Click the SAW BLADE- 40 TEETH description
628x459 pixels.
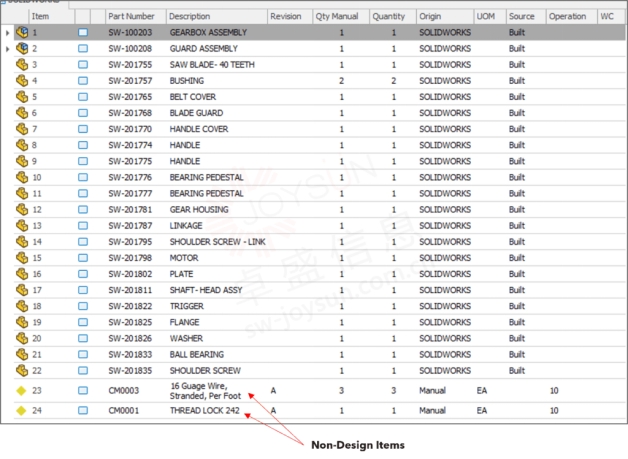coord(212,64)
